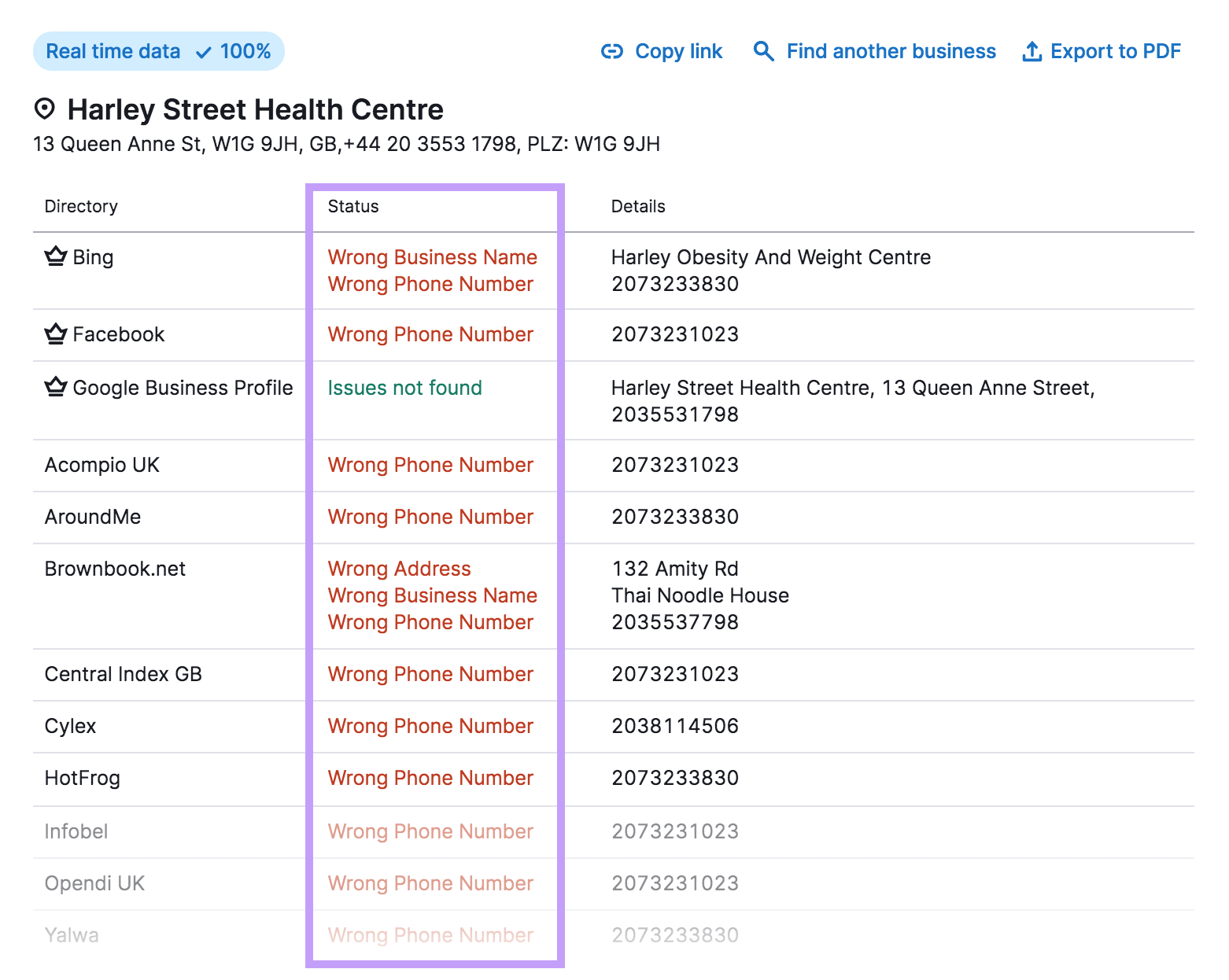Click the Details column header
This screenshot has width=1229, height=980.
pyautogui.click(x=638, y=206)
